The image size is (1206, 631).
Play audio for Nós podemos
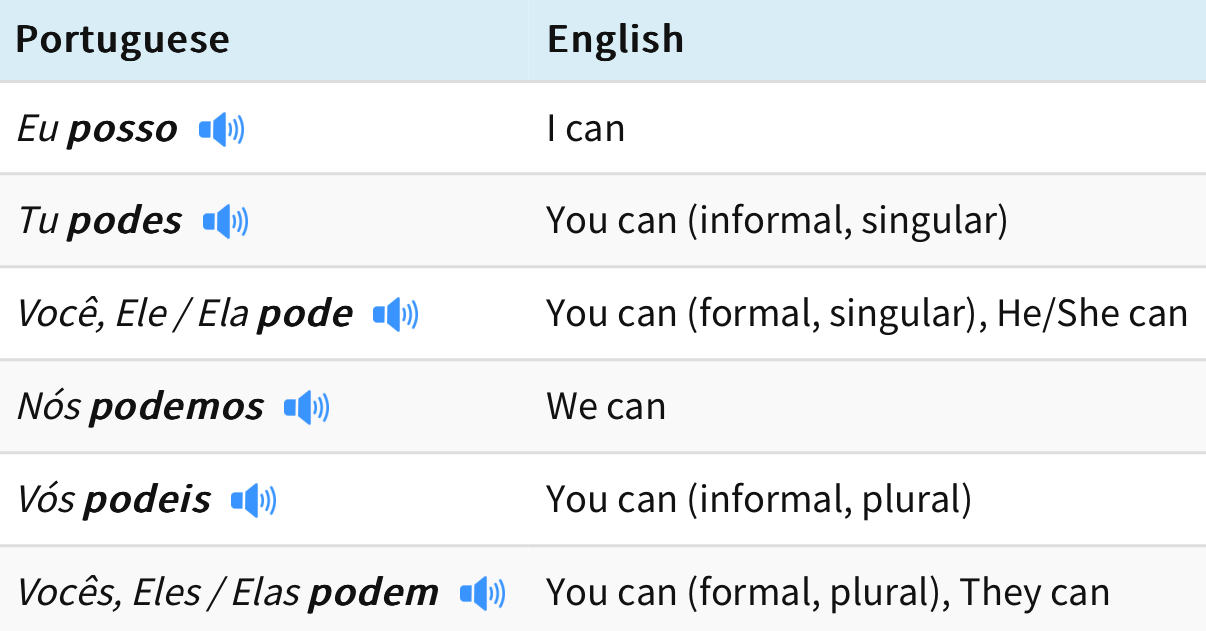307,407
